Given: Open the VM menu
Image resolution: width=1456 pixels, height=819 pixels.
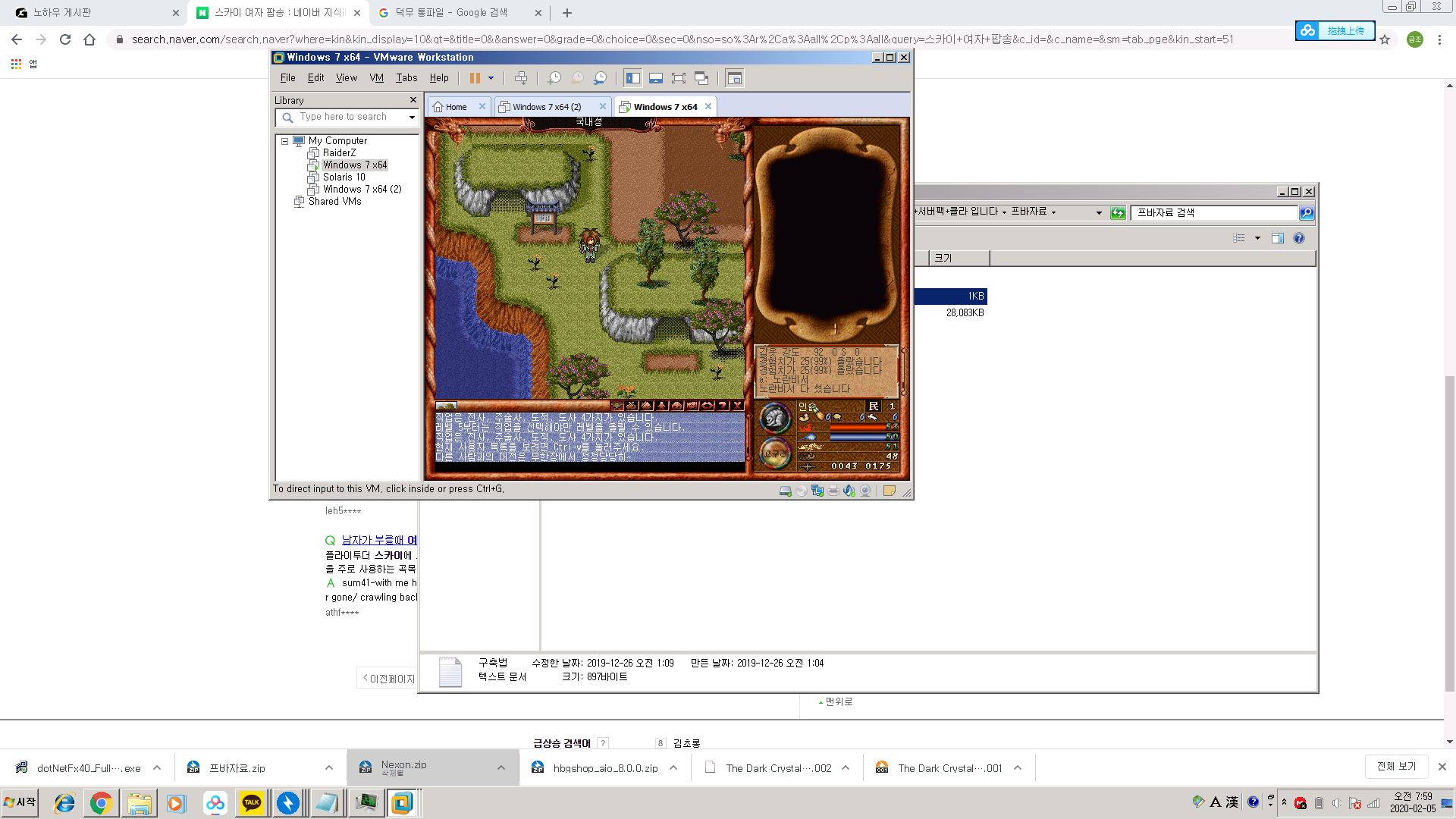Looking at the screenshot, I should 376,78.
